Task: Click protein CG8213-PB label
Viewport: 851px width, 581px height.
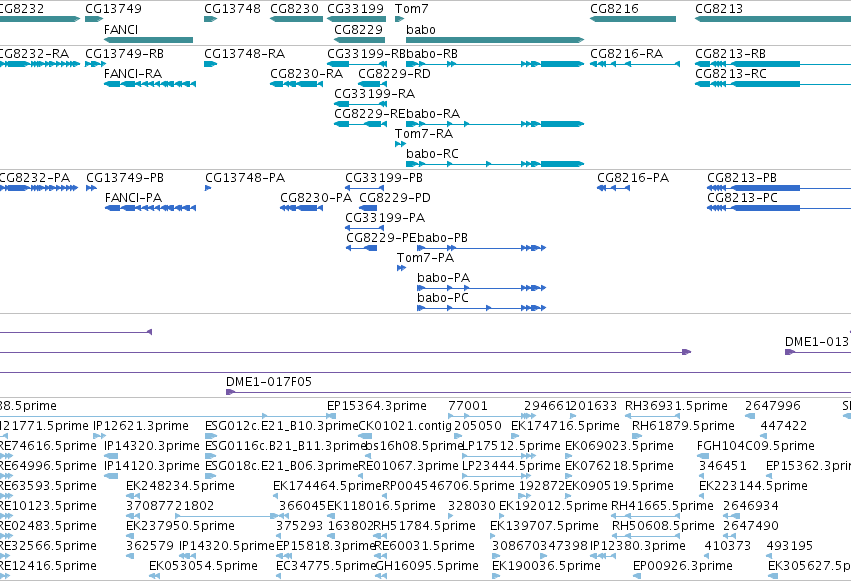Action: 742,178
